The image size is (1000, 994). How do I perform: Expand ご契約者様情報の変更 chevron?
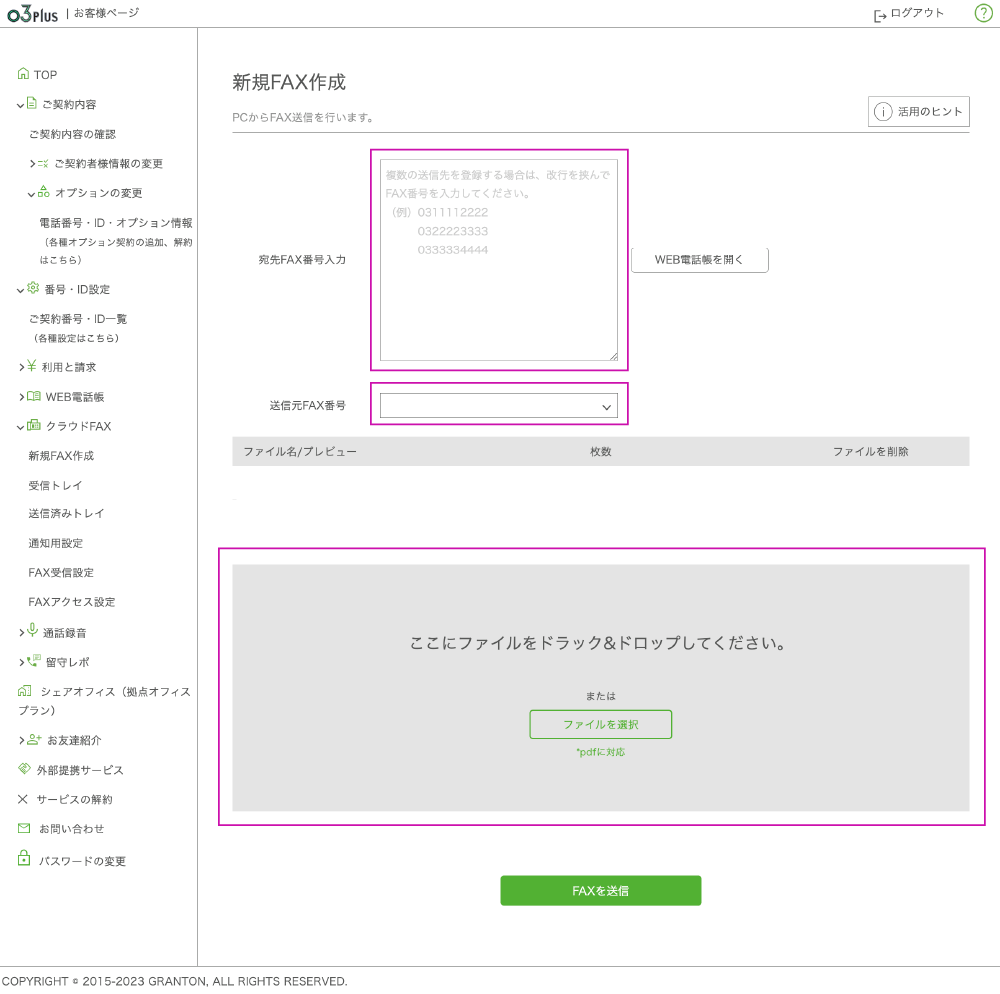(x=33, y=164)
